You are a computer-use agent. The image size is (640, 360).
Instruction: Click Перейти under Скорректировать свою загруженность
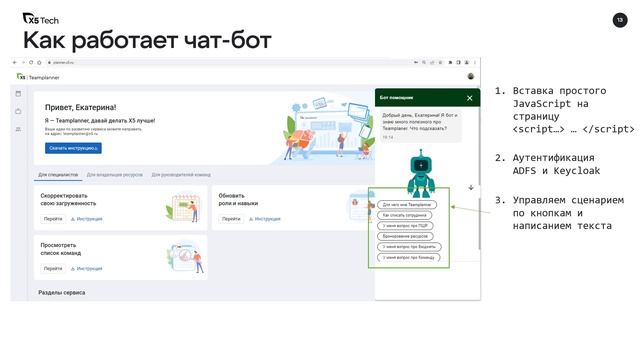(53, 219)
